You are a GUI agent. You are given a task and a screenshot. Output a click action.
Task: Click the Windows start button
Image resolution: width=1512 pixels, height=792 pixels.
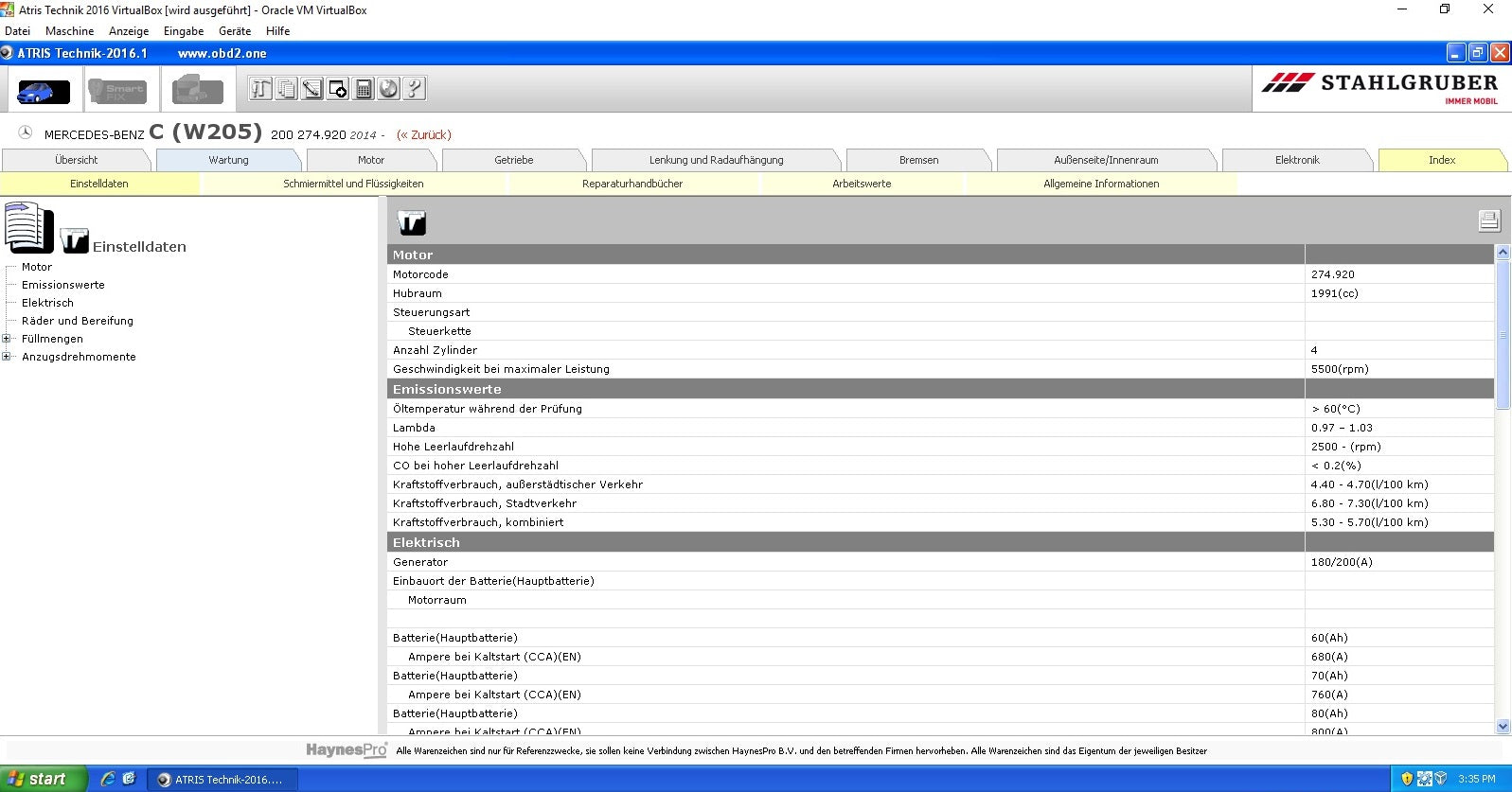pyautogui.click(x=43, y=779)
